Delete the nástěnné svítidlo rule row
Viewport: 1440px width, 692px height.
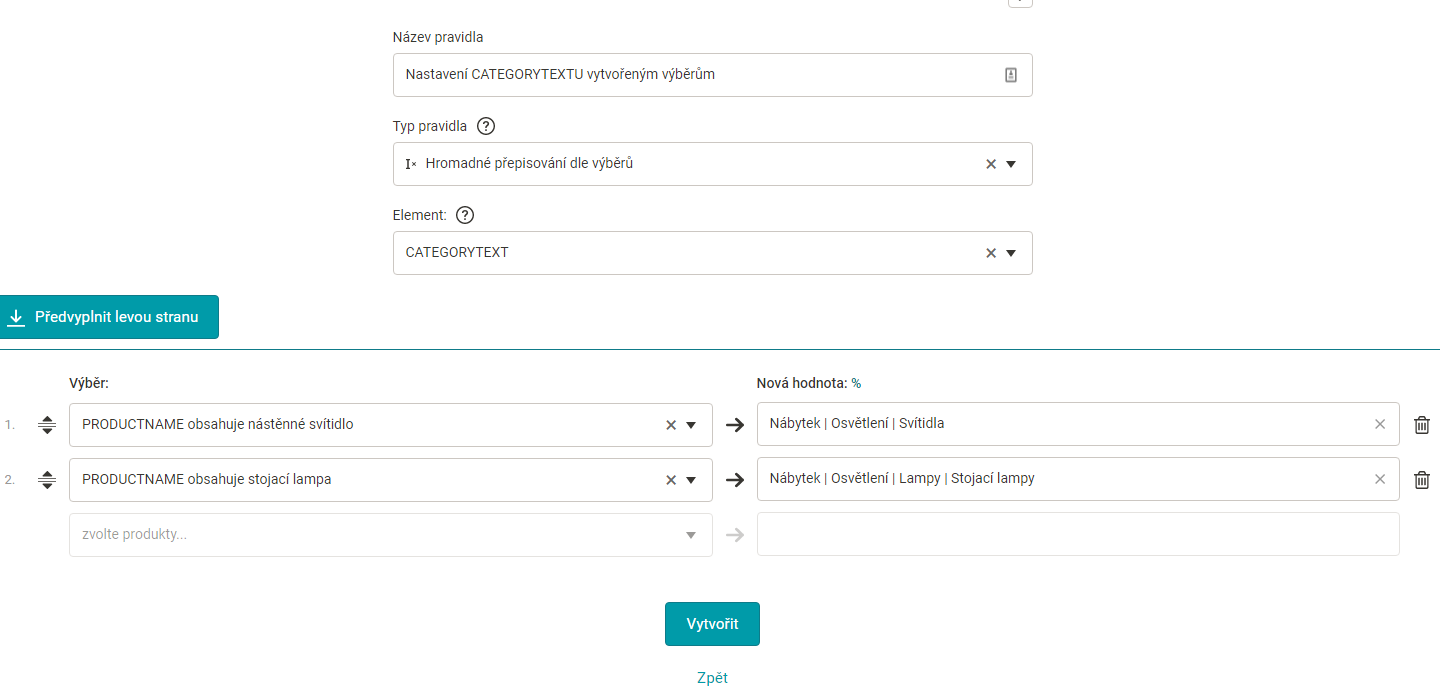(1421, 425)
